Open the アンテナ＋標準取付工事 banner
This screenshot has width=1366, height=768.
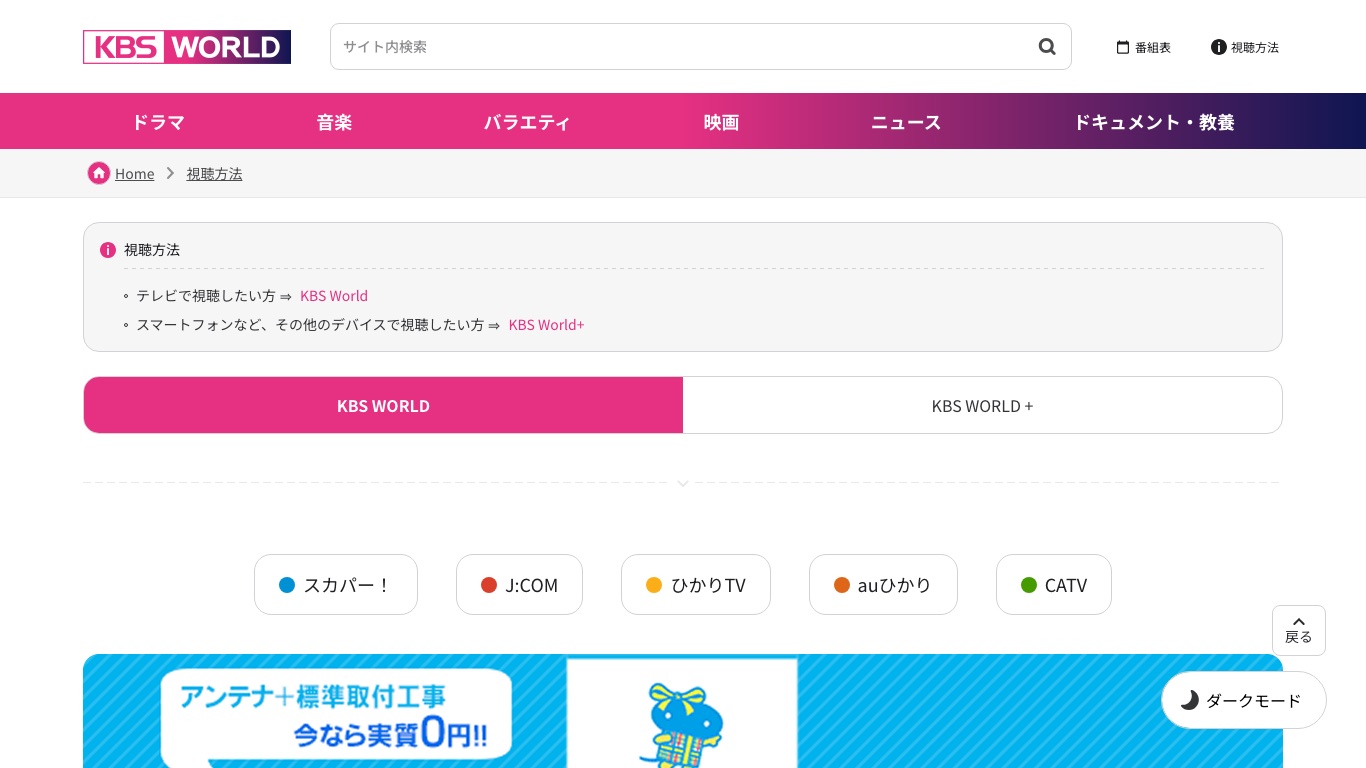click(683, 711)
